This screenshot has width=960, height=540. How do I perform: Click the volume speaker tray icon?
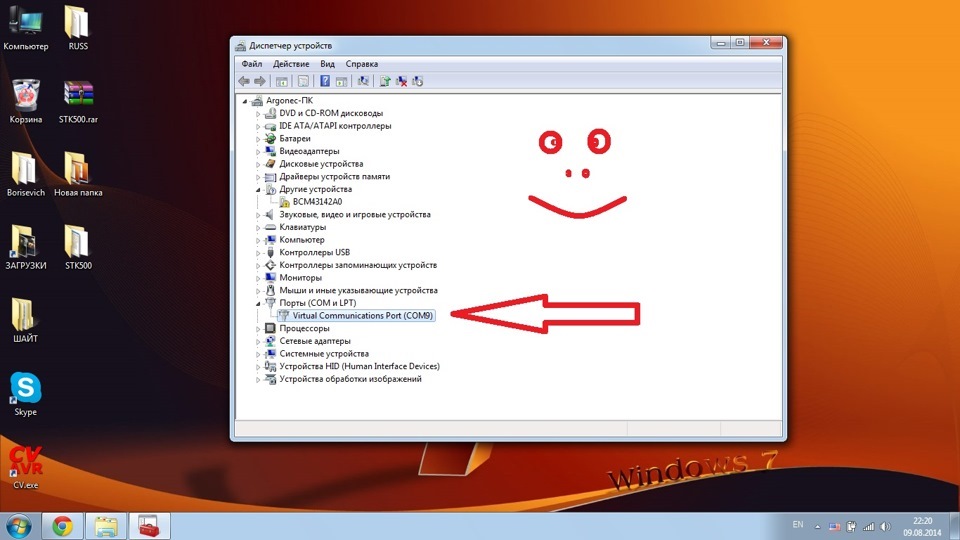[885, 527]
